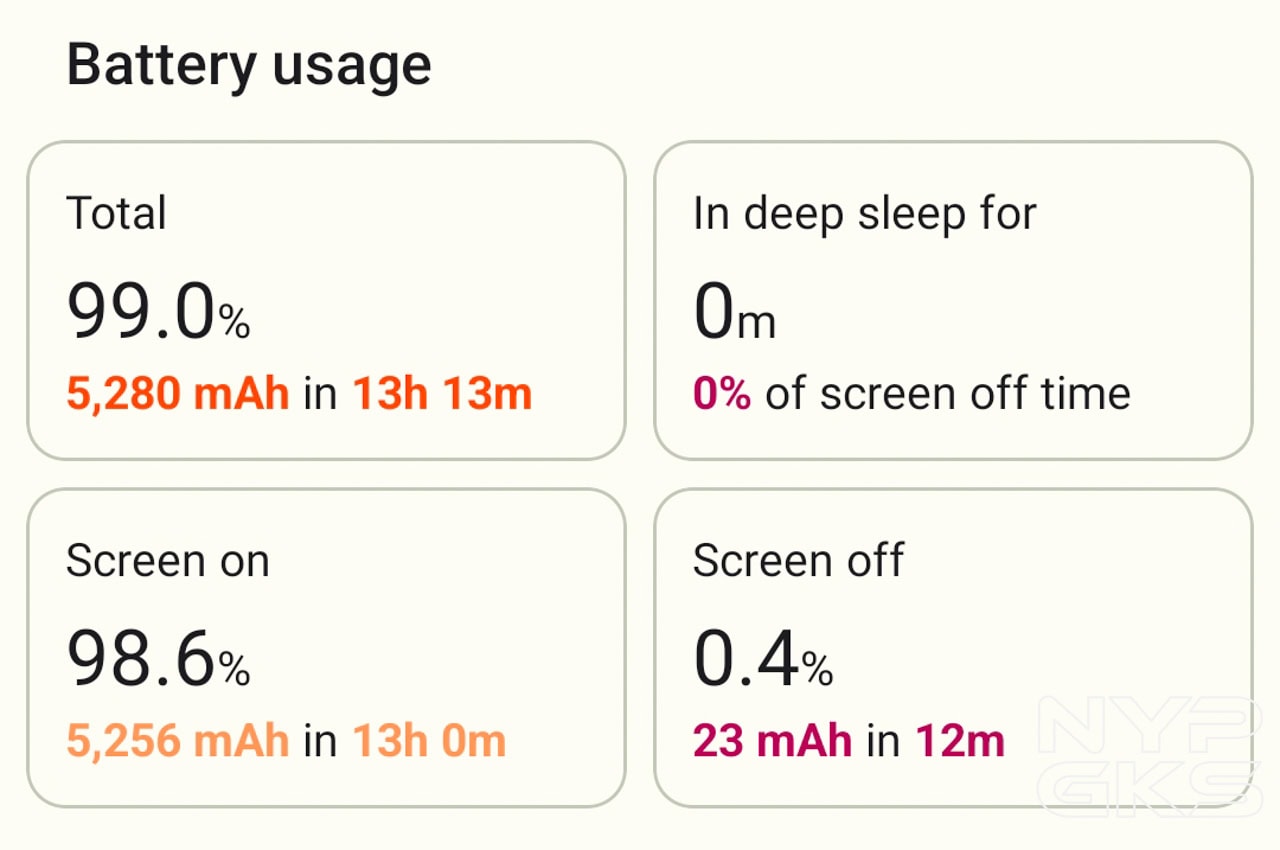The height and width of the screenshot is (850, 1280).
Task: Click the Screen off label
Action: click(x=798, y=561)
